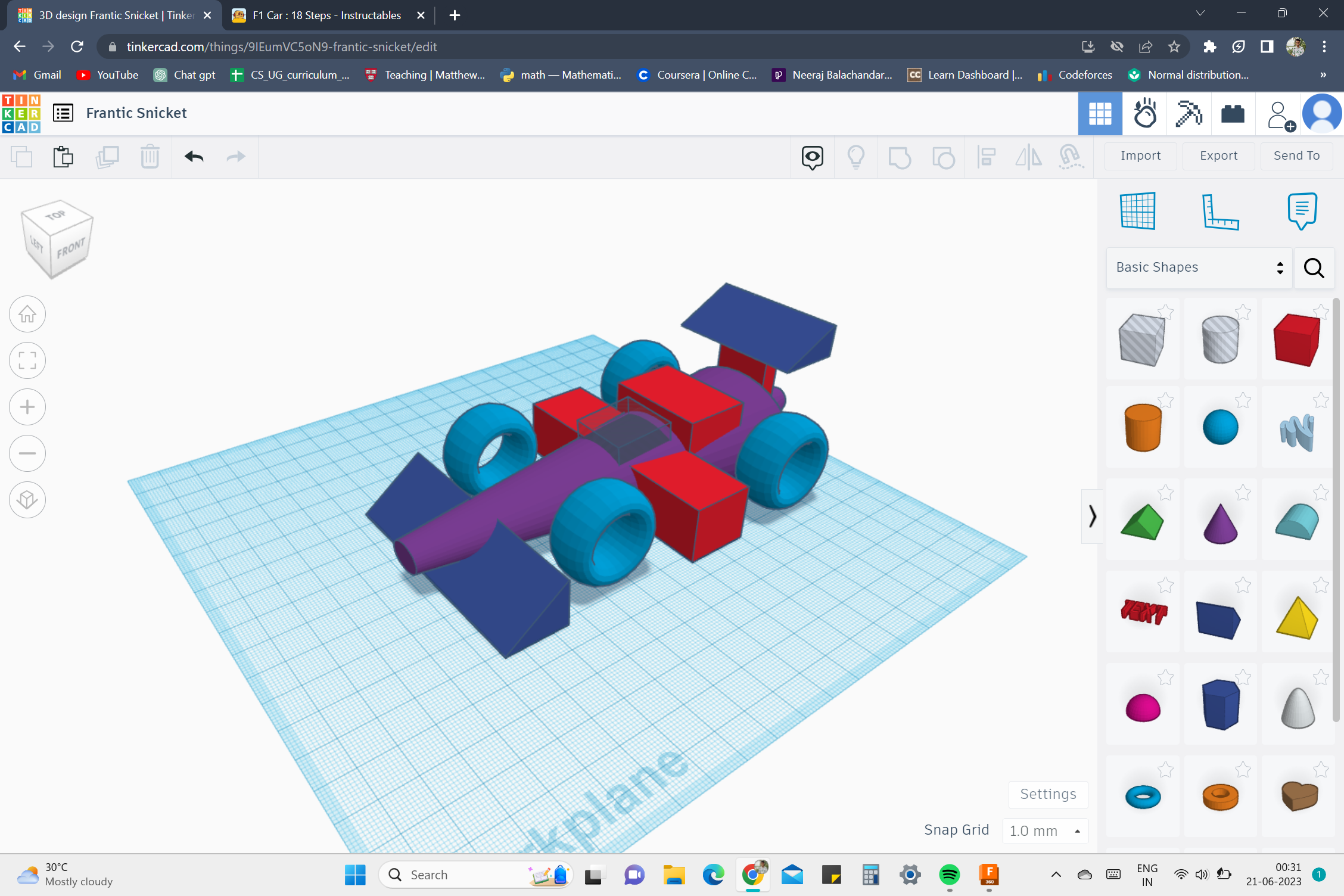This screenshot has width=1344, height=896.
Task: Click the Zoom in button
Action: point(27,407)
